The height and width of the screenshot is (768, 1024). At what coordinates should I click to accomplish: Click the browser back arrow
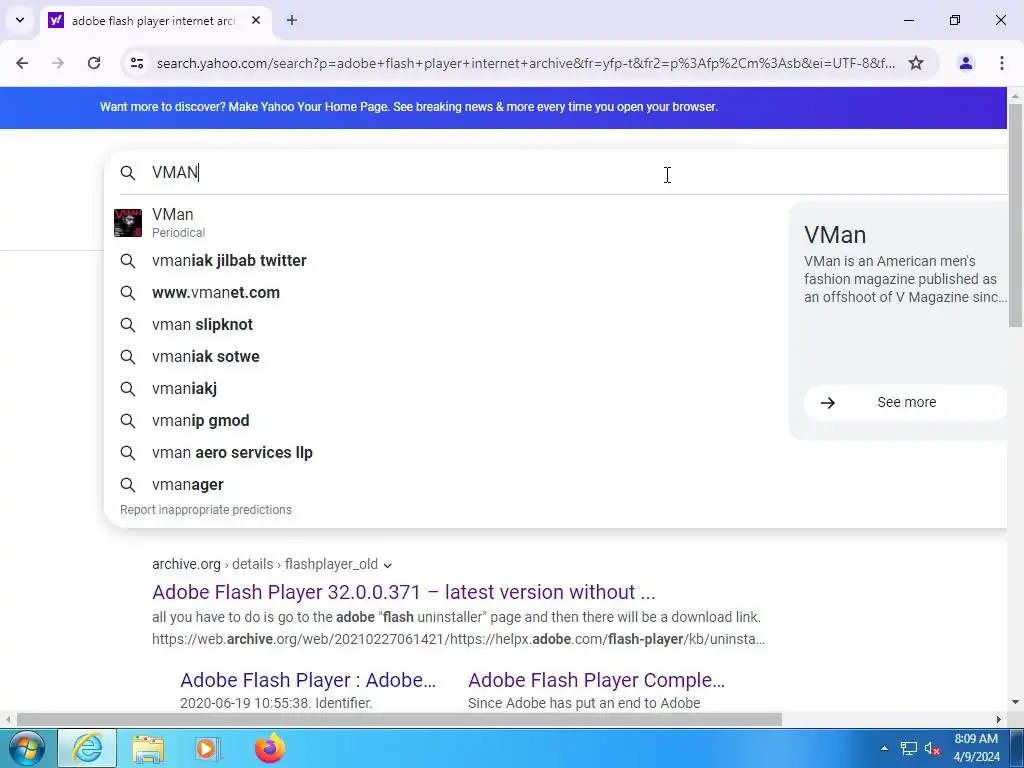tap(22, 63)
